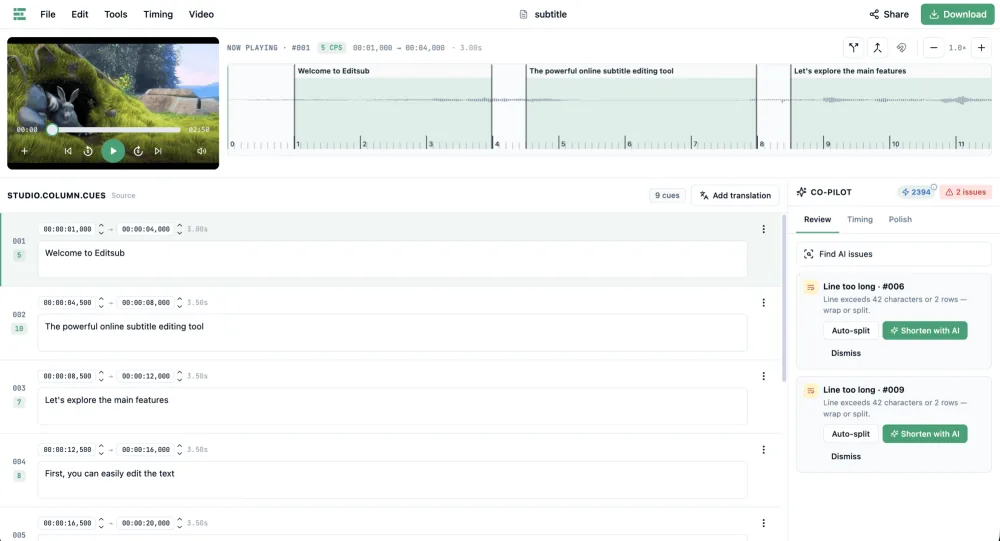The height and width of the screenshot is (541, 1000).
Task: Click the start time field 00:00:01,000 of cue 001
Action: tap(67, 229)
